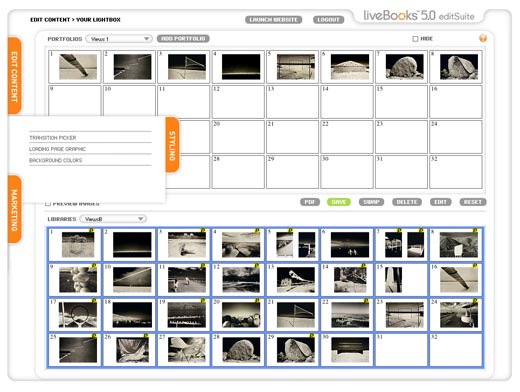Select library thumbnail 10
520x392 pixels.
point(132,280)
